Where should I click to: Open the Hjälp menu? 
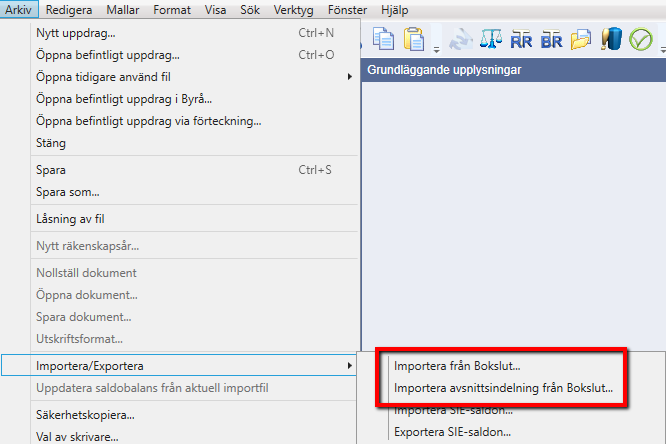(395, 9)
